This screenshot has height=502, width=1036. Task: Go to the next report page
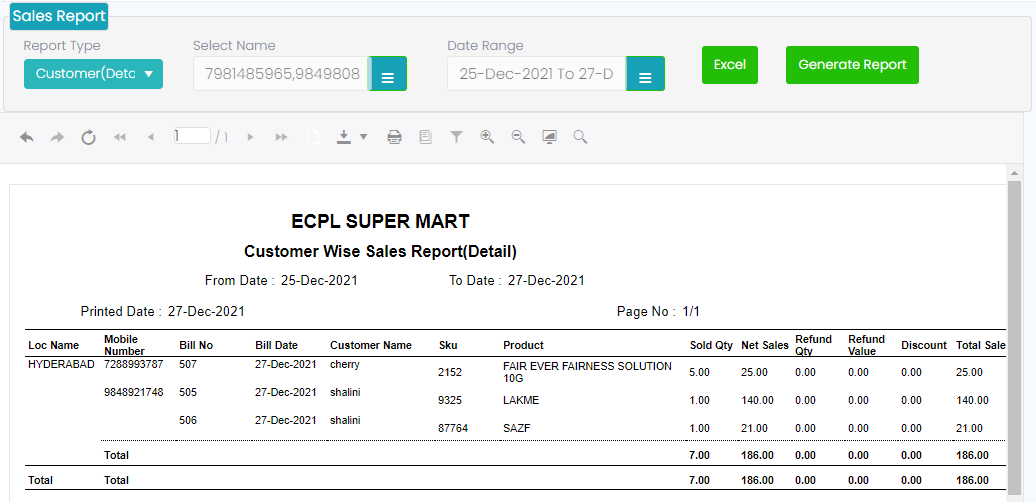pyautogui.click(x=250, y=137)
